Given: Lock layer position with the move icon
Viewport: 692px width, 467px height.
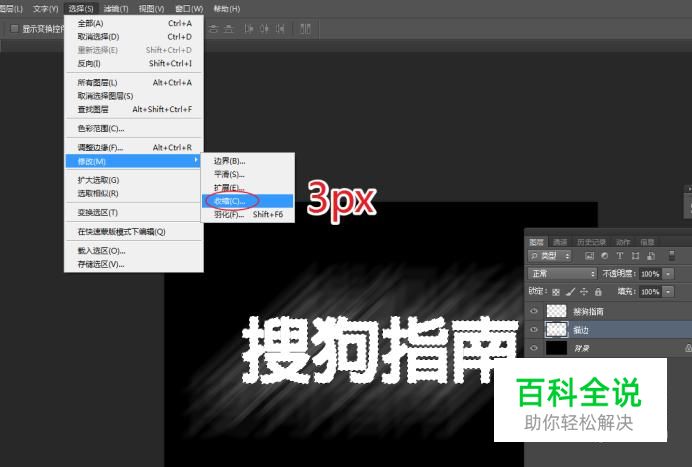Looking at the screenshot, I should coord(584,292).
